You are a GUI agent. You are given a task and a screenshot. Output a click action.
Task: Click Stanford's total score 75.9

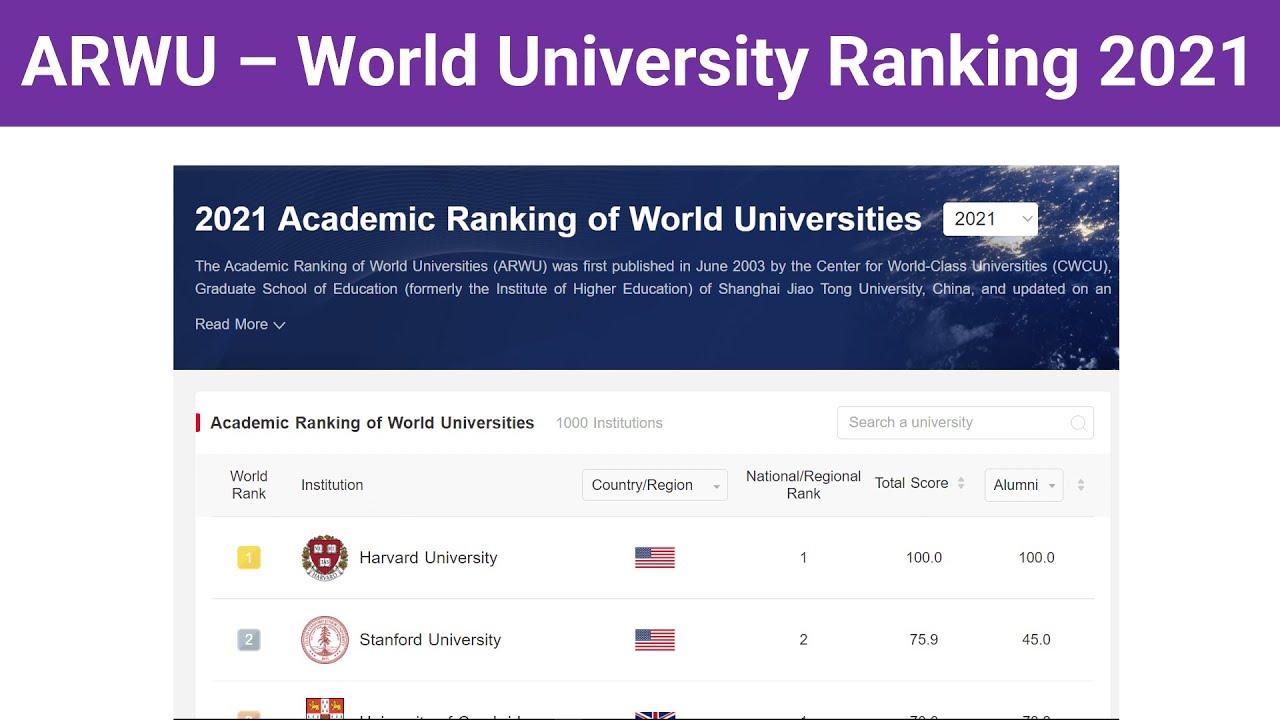924,640
